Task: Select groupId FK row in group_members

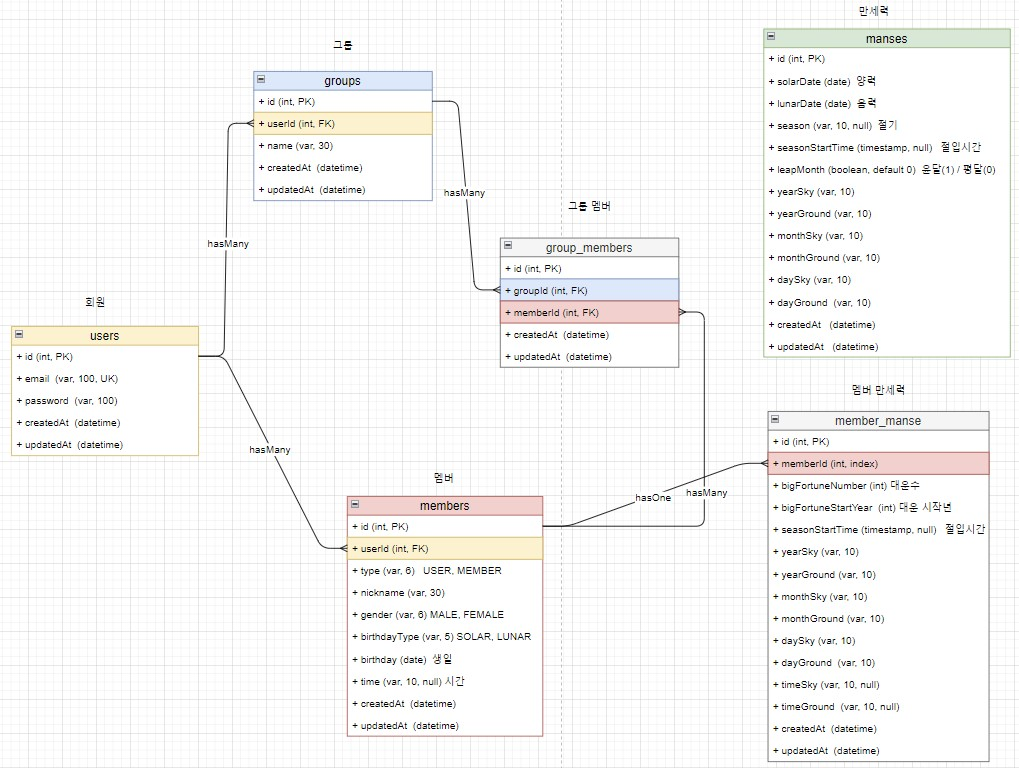Action: pyautogui.click(x=589, y=290)
